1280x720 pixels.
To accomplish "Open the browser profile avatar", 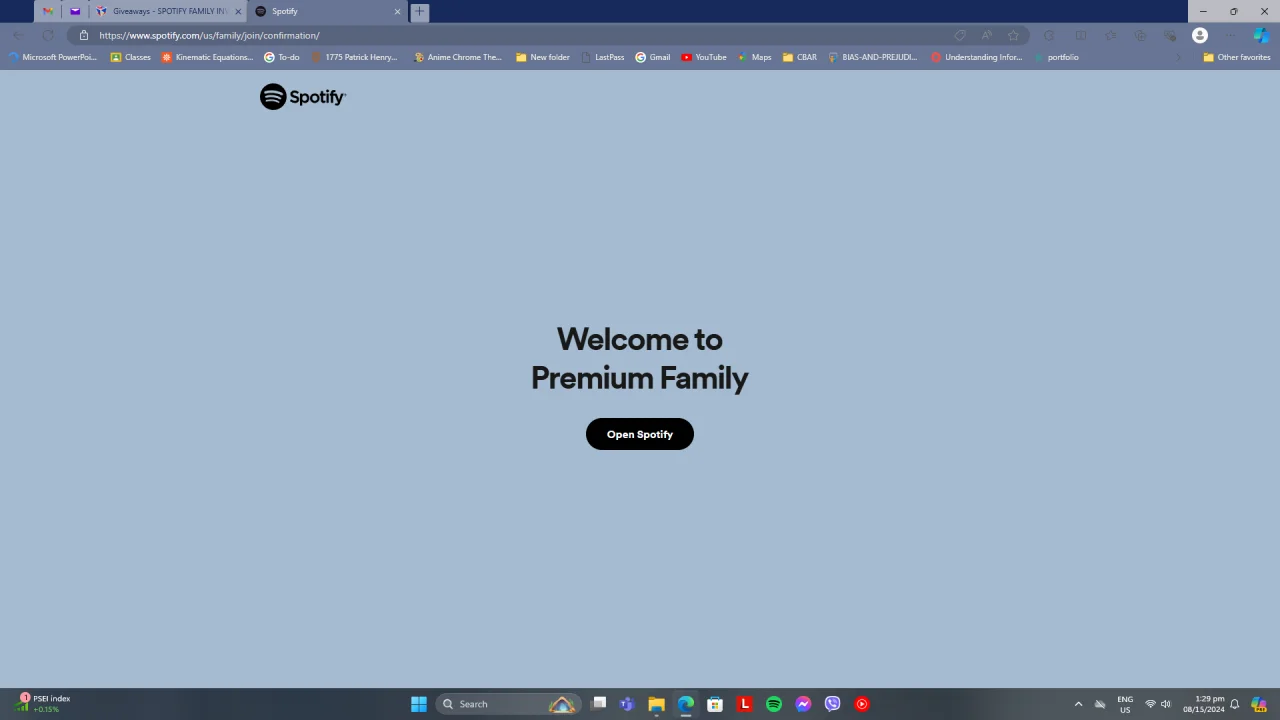I will 1200,35.
